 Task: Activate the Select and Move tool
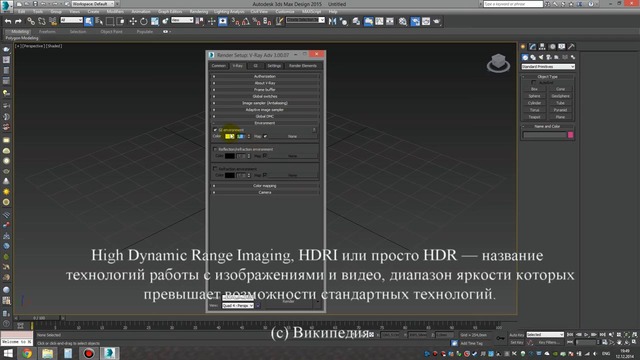coord(133,21)
